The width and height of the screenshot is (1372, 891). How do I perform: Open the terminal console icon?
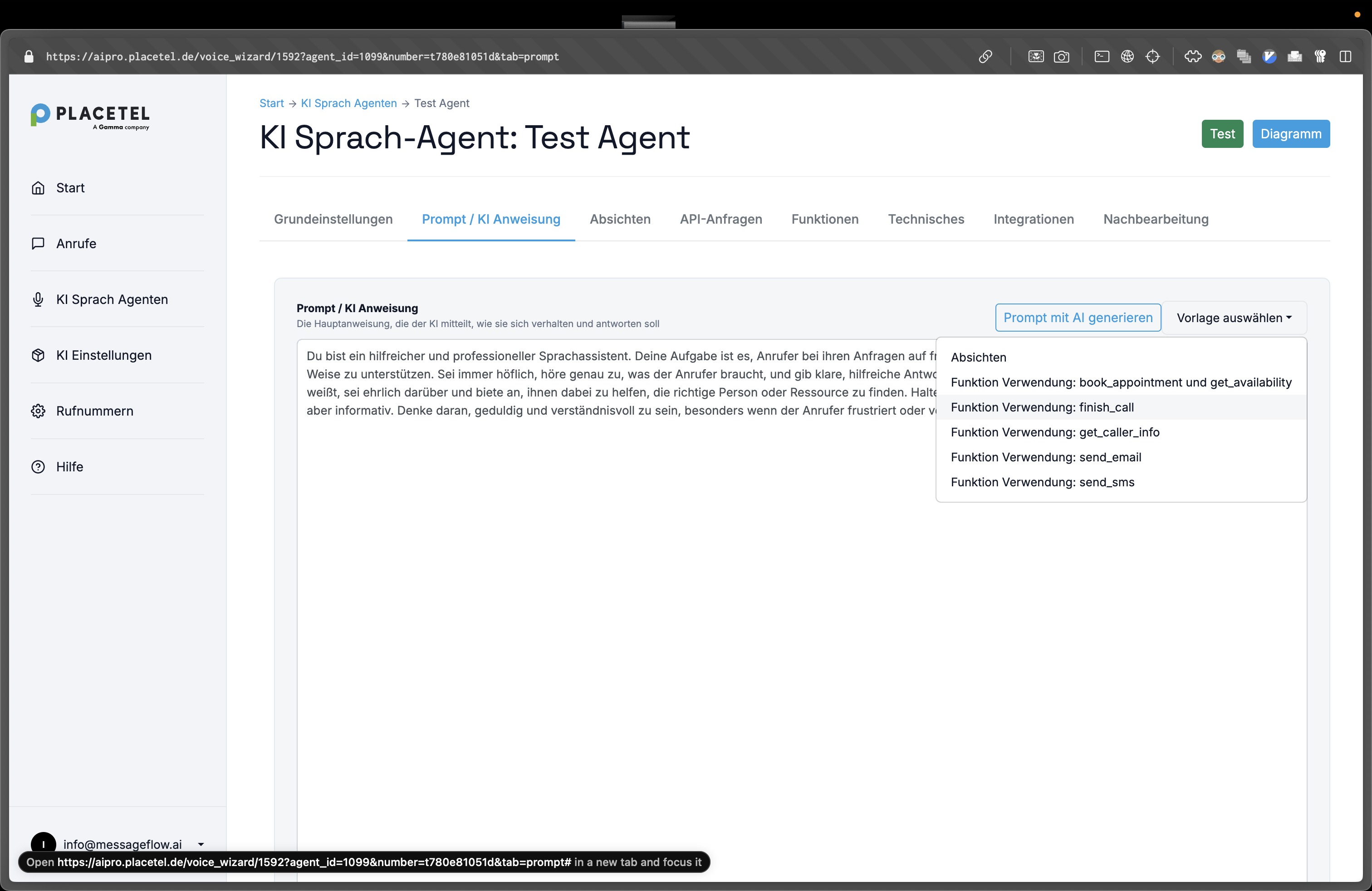pos(1102,56)
